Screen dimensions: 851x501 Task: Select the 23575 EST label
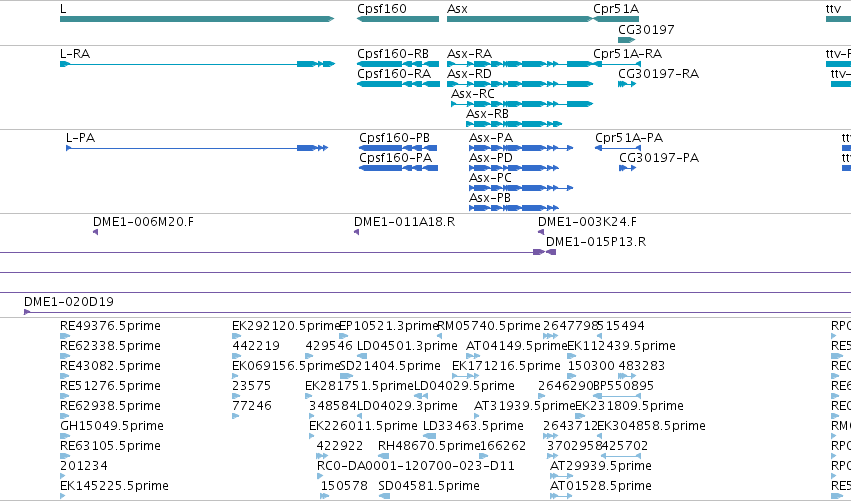(x=251, y=386)
